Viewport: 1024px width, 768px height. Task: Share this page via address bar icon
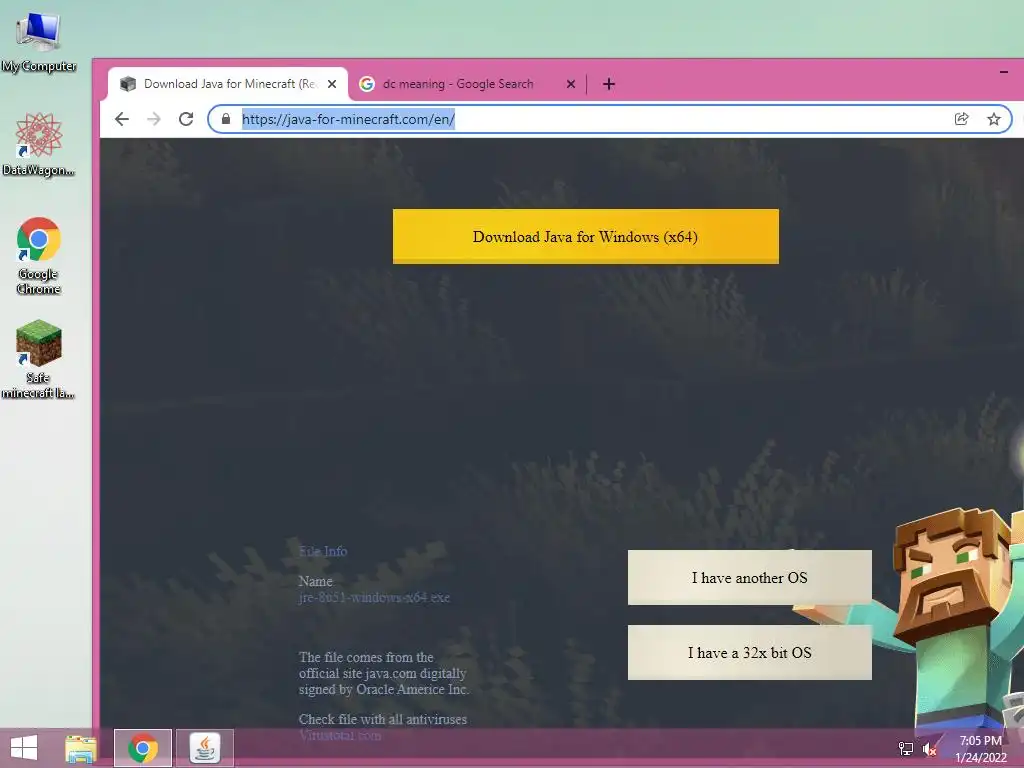coord(961,119)
